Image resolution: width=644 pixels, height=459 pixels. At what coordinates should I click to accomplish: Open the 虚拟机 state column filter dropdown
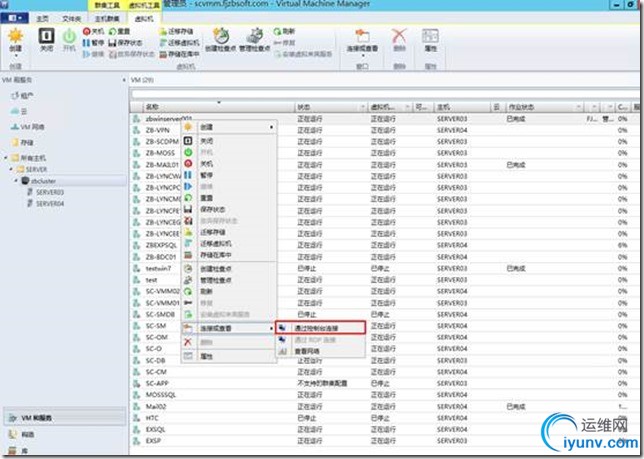[407, 108]
